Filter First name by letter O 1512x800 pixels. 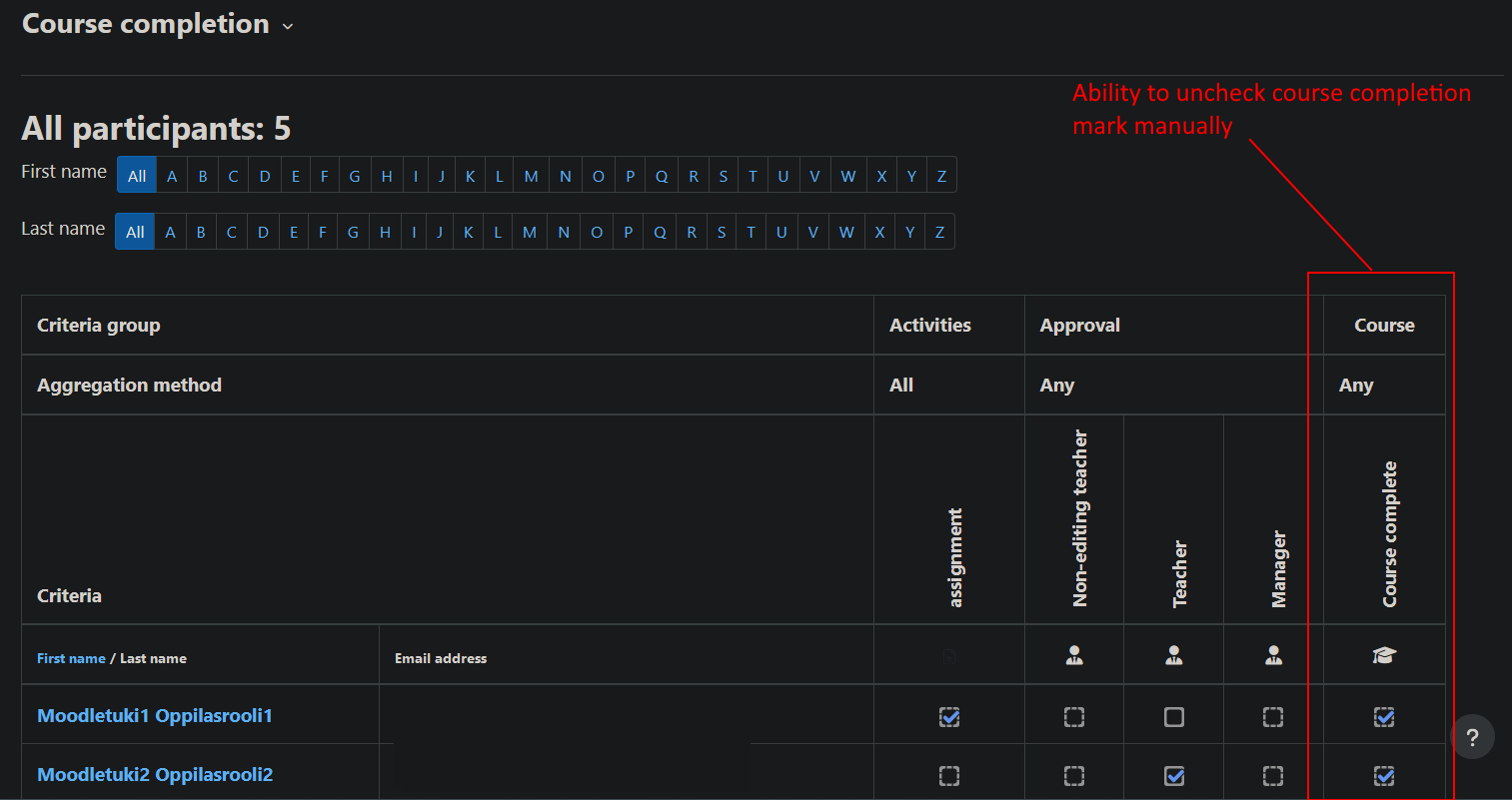click(599, 175)
